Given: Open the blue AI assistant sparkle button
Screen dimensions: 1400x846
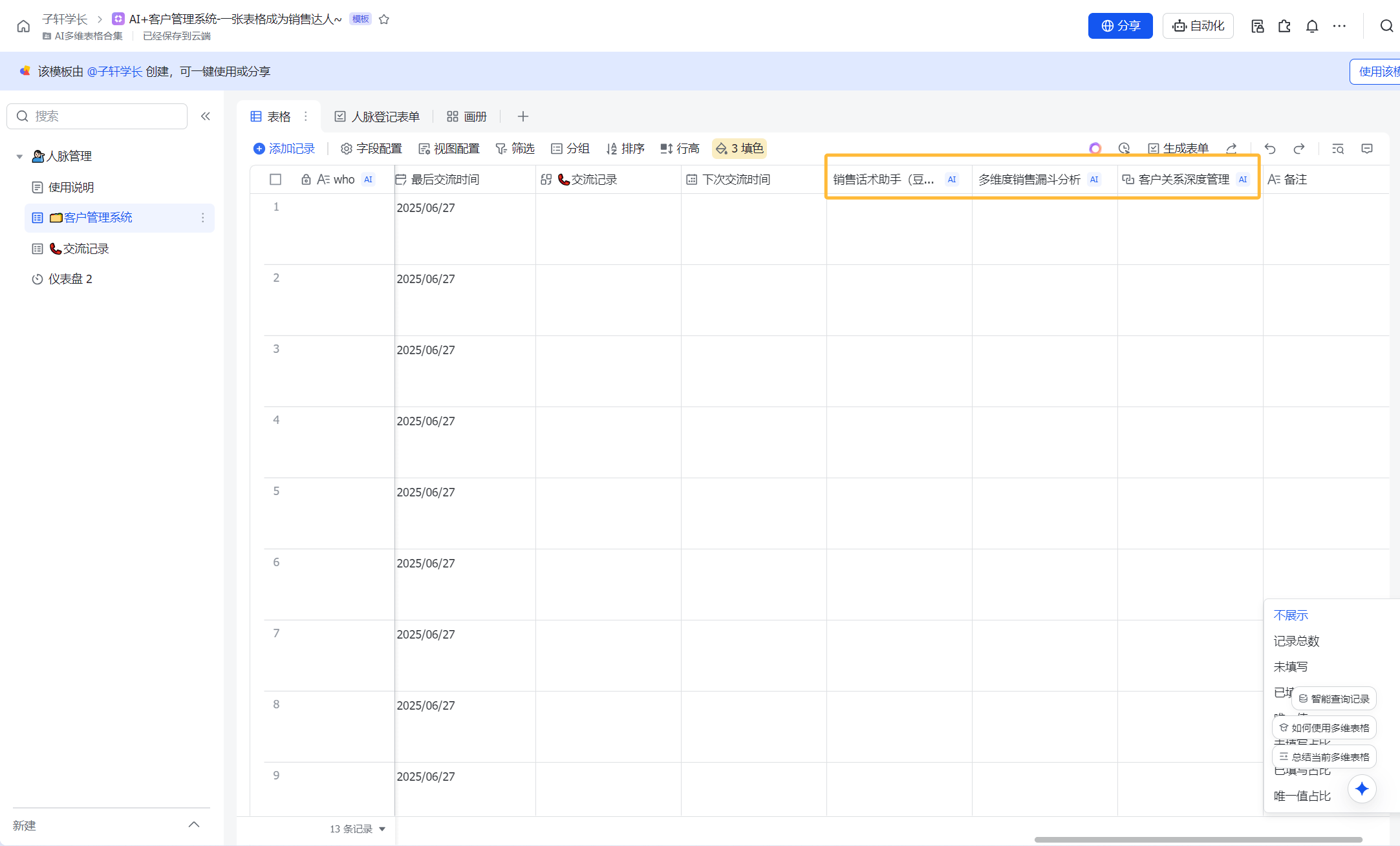Looking at the screenshot, I should [1362, 788].
